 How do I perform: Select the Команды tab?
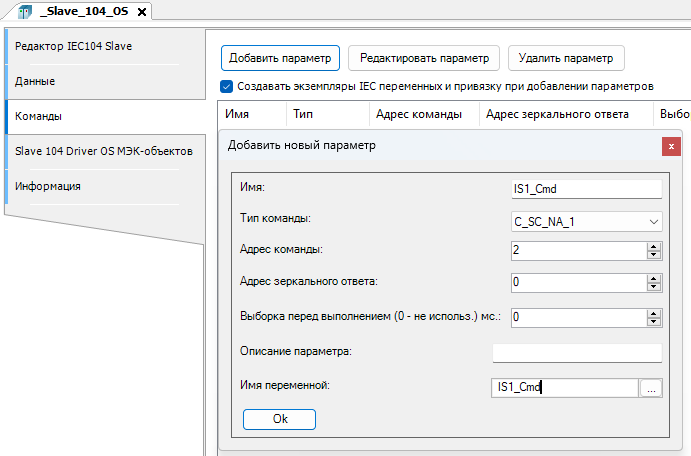[39, 116]
